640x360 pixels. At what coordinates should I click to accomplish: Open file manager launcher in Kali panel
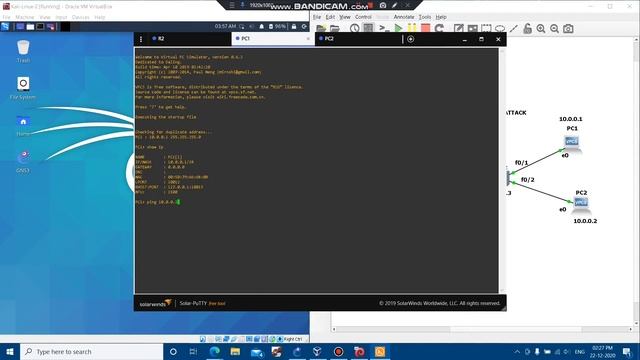(x=30, y=27)
